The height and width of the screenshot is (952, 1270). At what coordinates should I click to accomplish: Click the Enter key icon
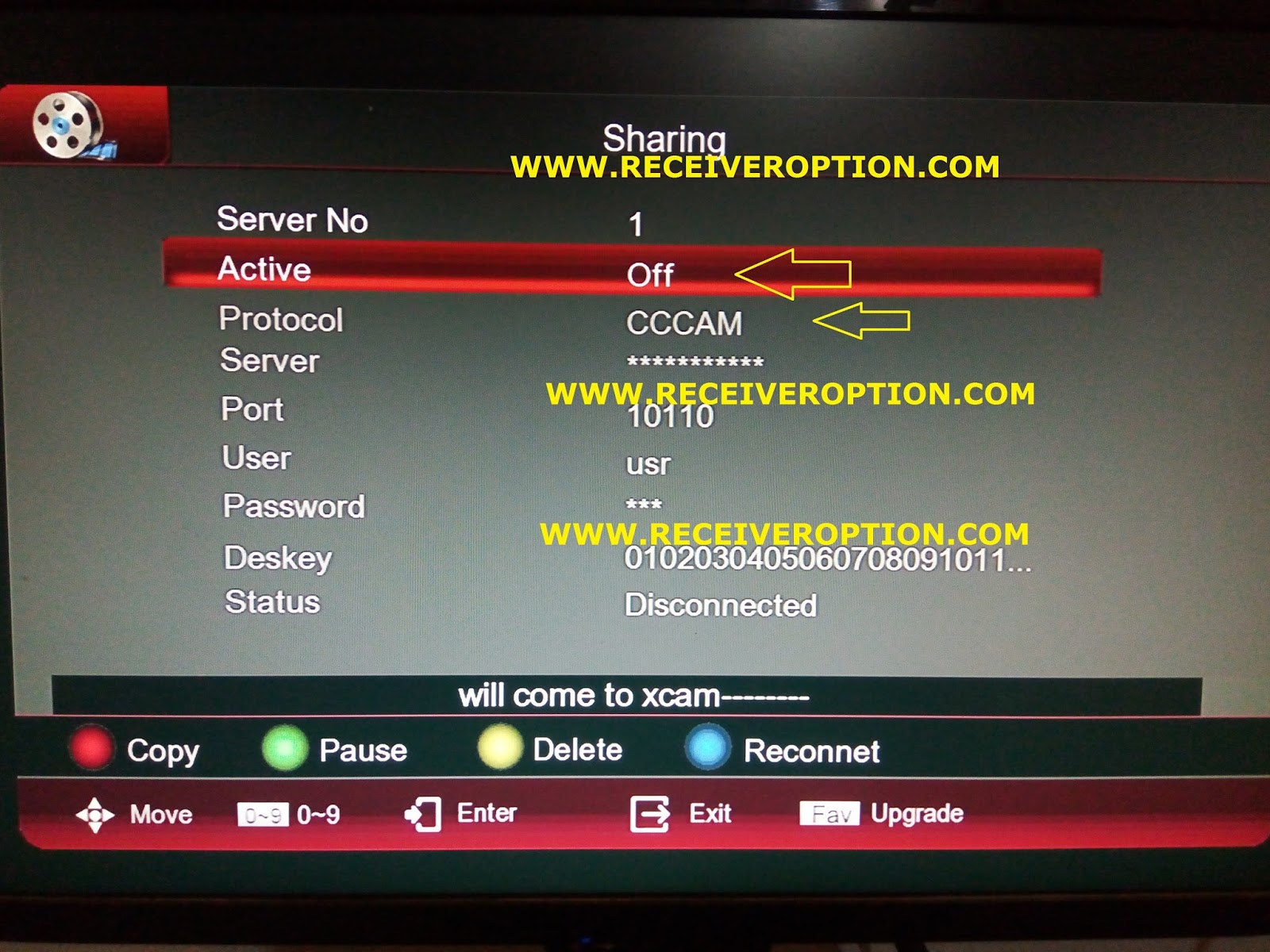[423, 813]
